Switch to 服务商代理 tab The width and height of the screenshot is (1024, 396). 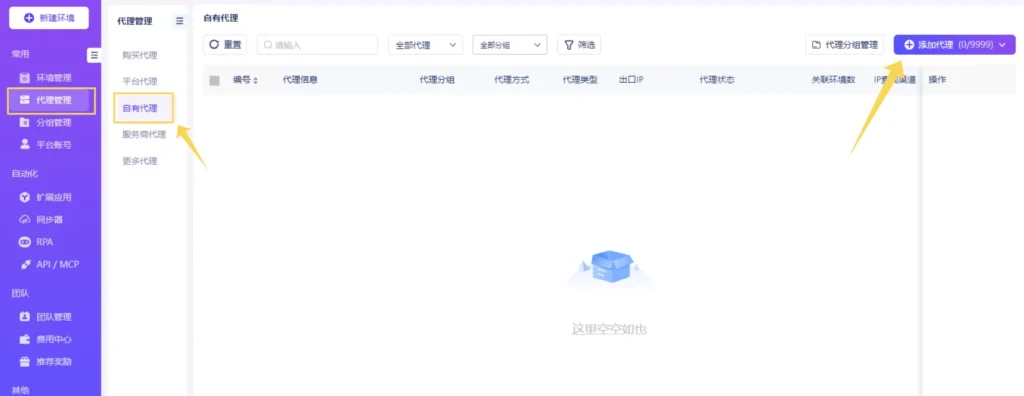[144, 135]
